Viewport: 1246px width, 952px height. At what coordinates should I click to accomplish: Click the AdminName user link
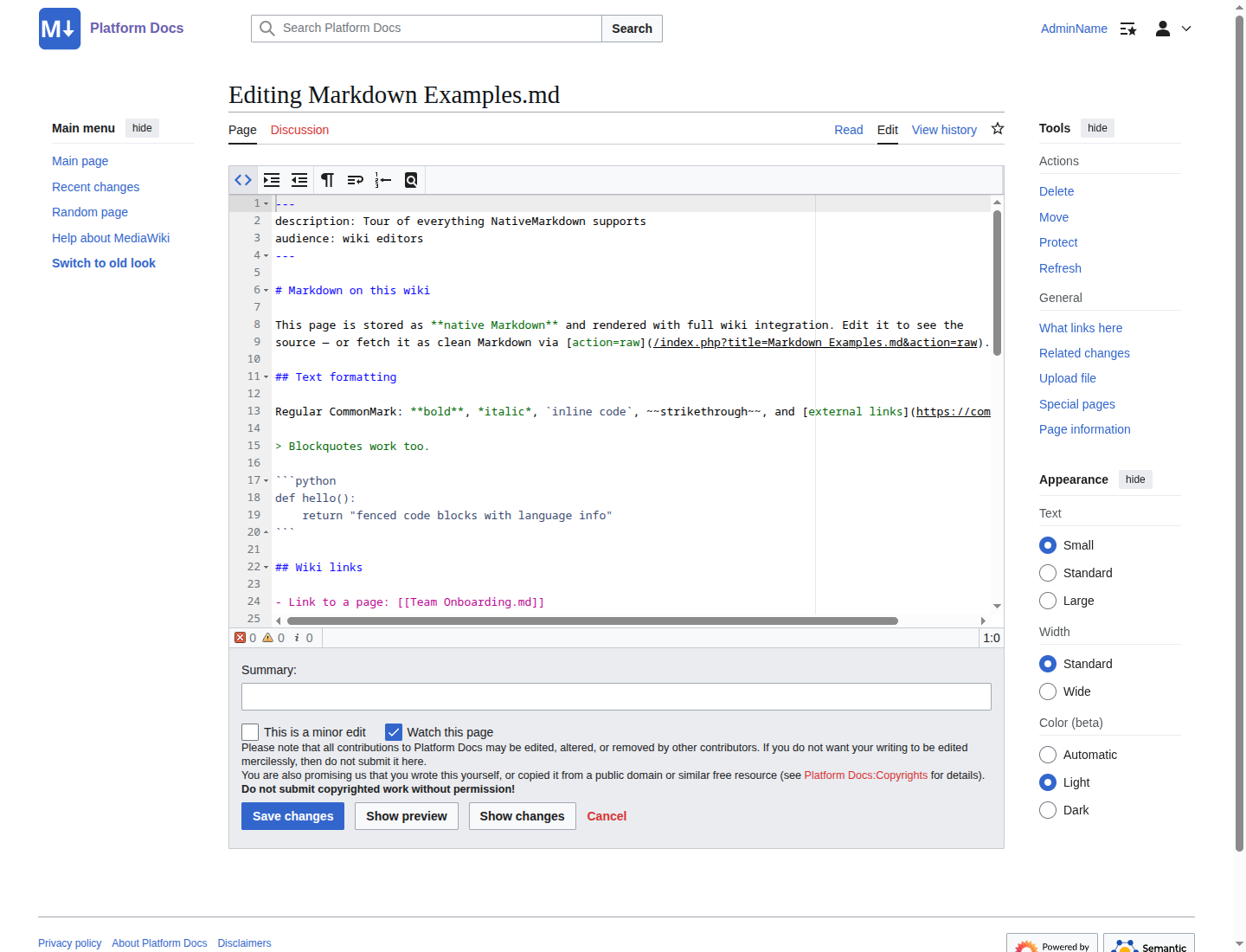coord(1074,29)
